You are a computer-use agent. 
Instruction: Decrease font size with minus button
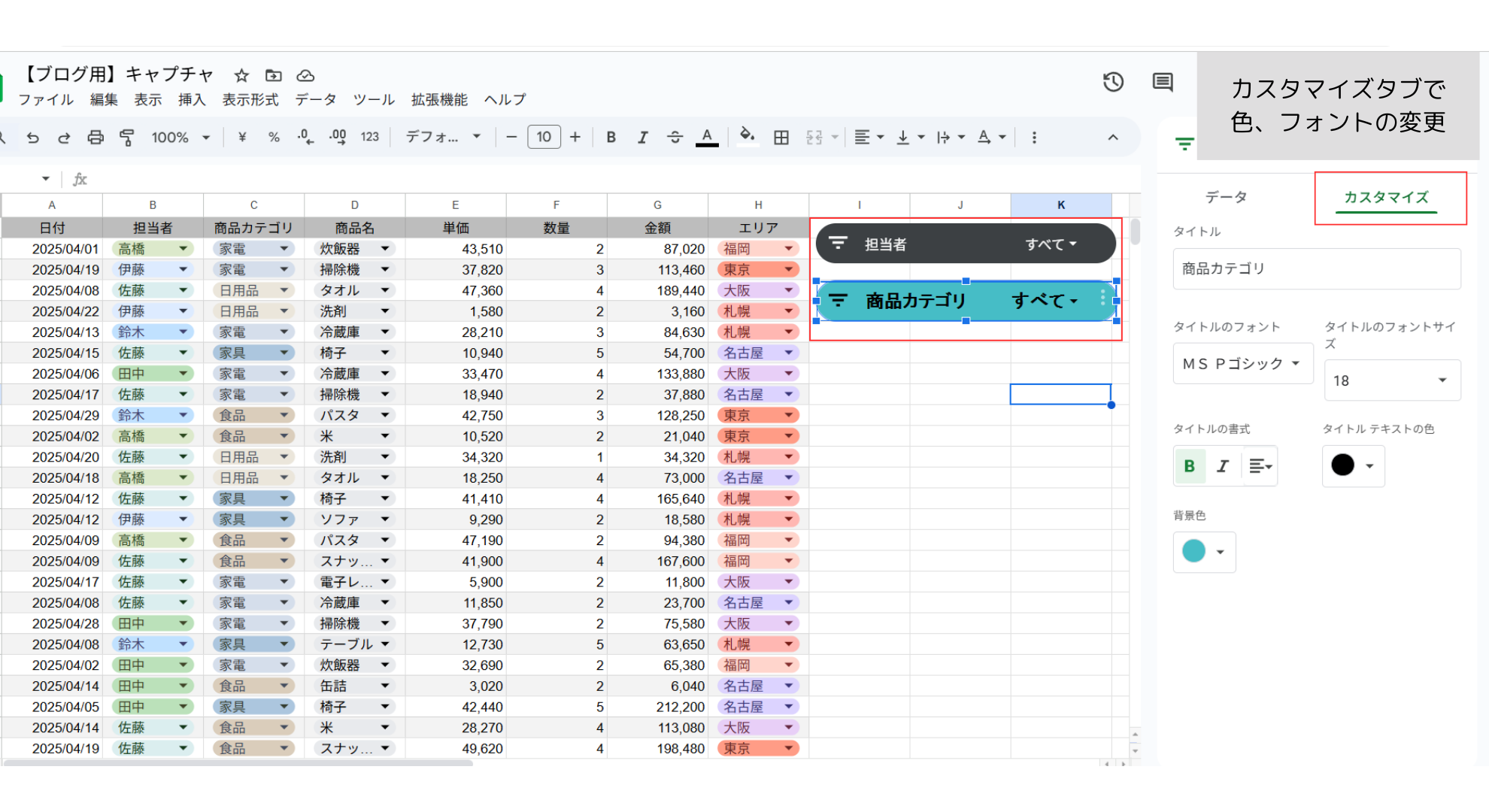[x=511, y=138]
